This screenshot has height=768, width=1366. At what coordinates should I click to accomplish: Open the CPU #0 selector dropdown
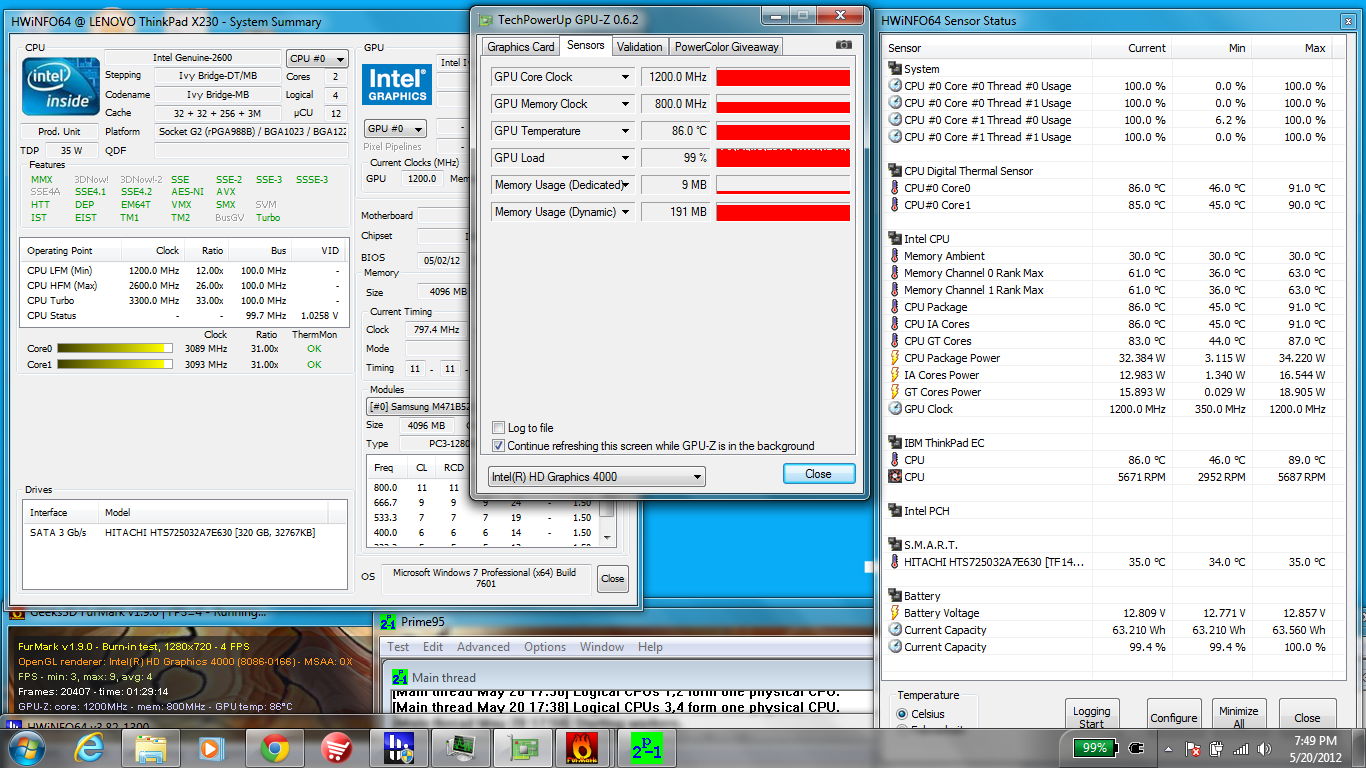tap(318, 59)
